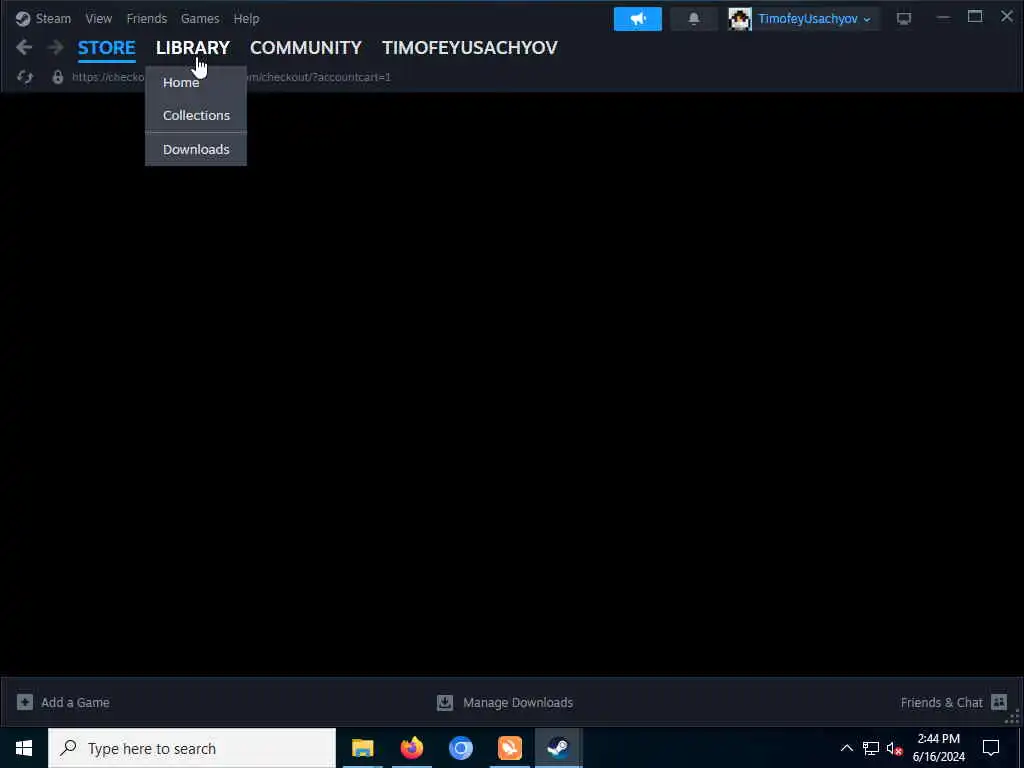Open the Windows Start menu
Screen dimensions: 1024x768
tap(24, 748)
